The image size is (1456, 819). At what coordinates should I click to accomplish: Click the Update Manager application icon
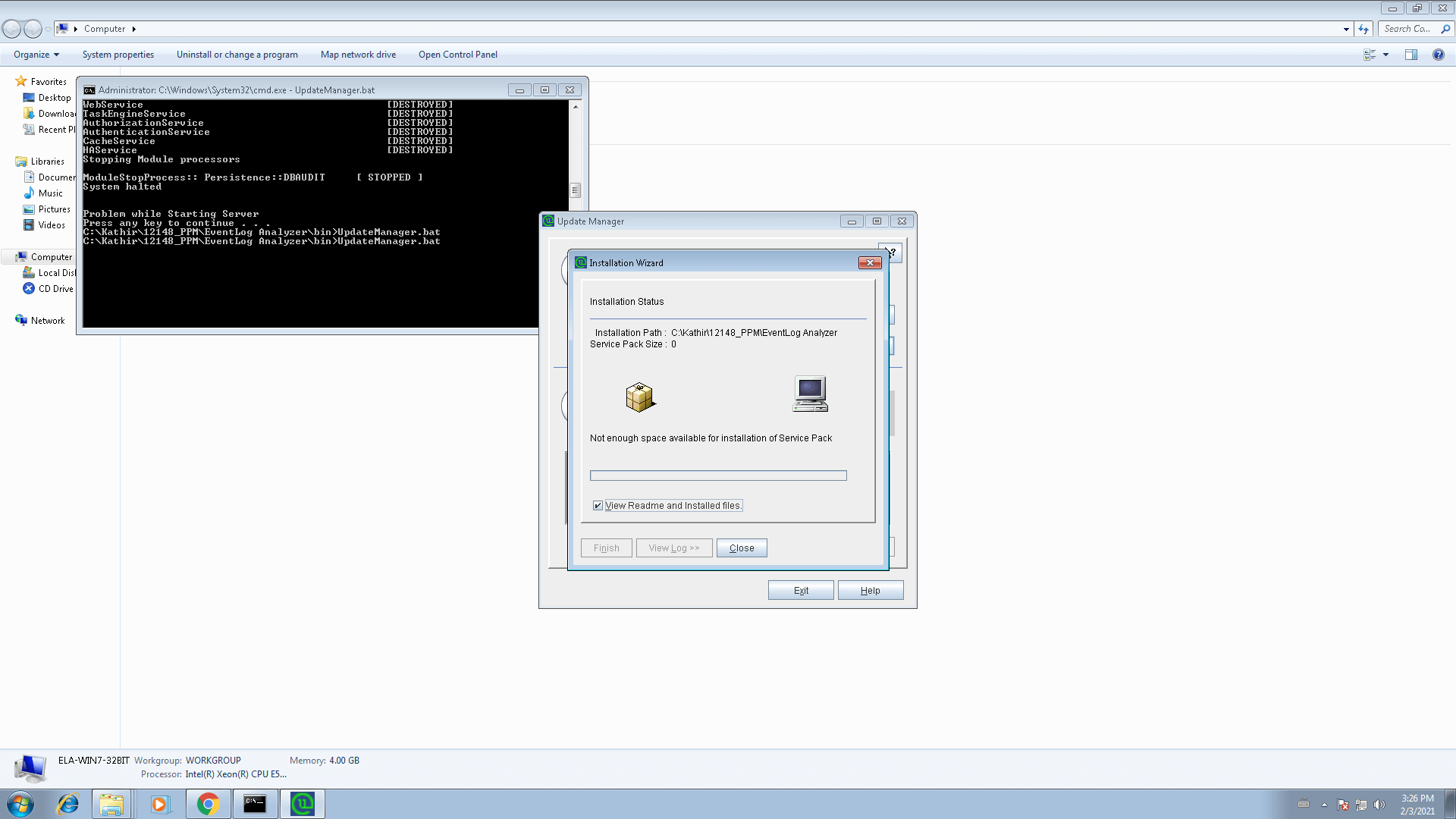(549, 221)
